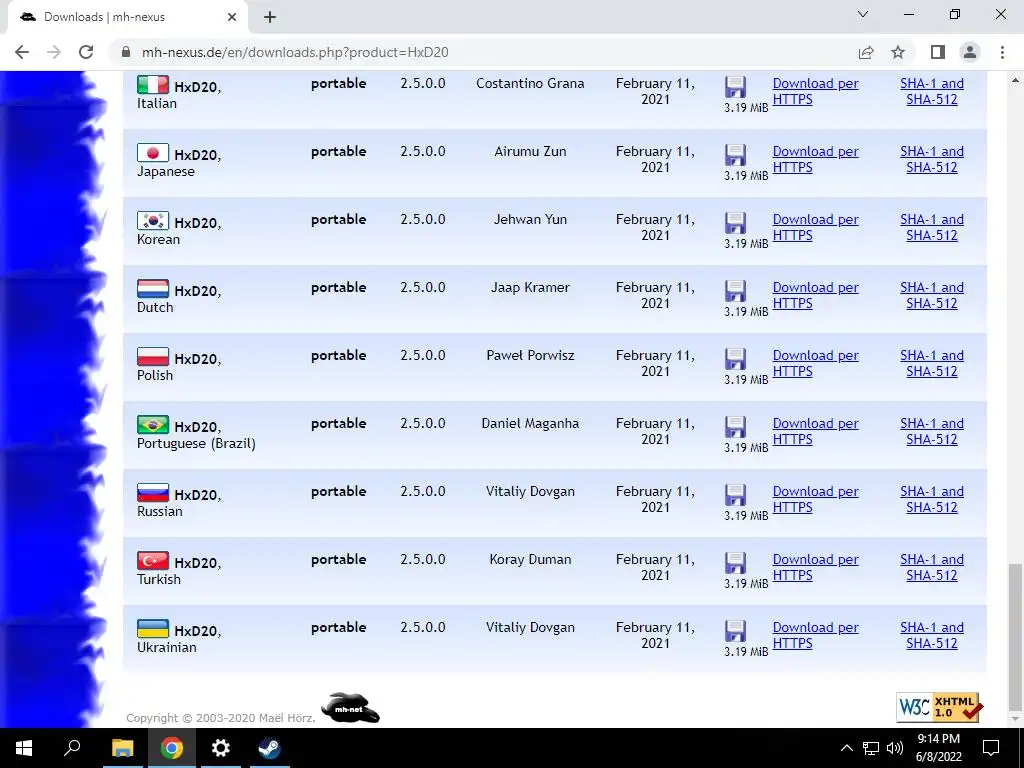Image resolution: width=1024 pixels, height=768 pixels.
Task: Open SHA-1 and SHA-512 link for Dutch
Action: pos(932,295)
